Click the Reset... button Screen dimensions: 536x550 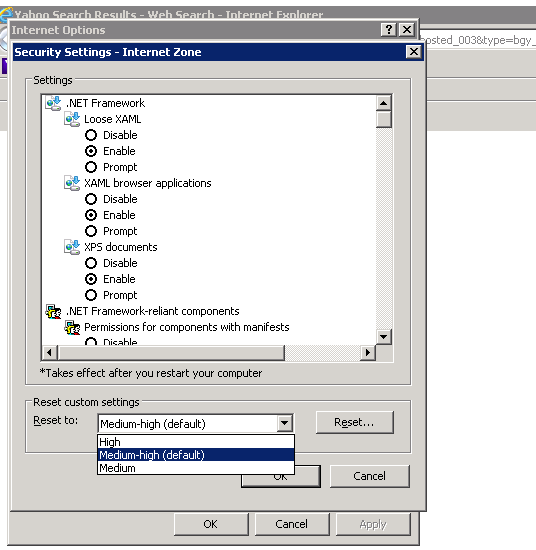(x=355, y=422)
